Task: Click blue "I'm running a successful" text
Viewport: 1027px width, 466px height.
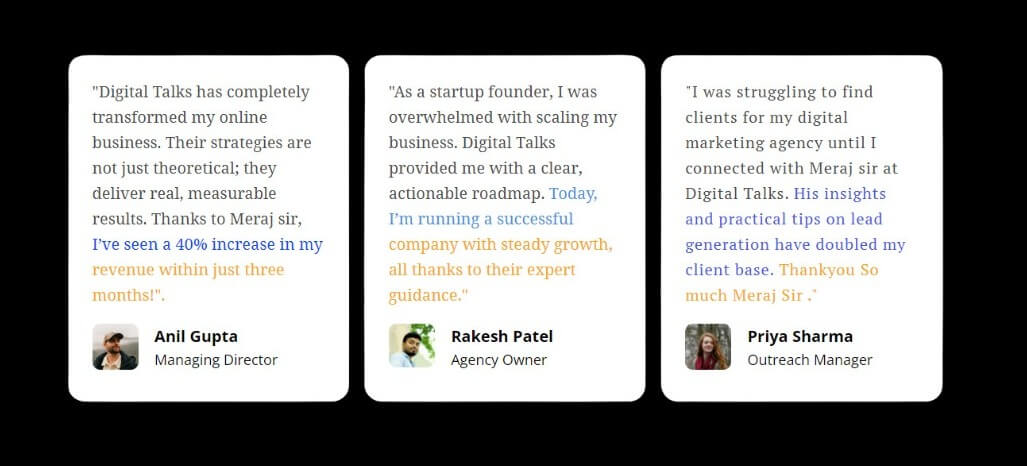Action: coord(481,219)
